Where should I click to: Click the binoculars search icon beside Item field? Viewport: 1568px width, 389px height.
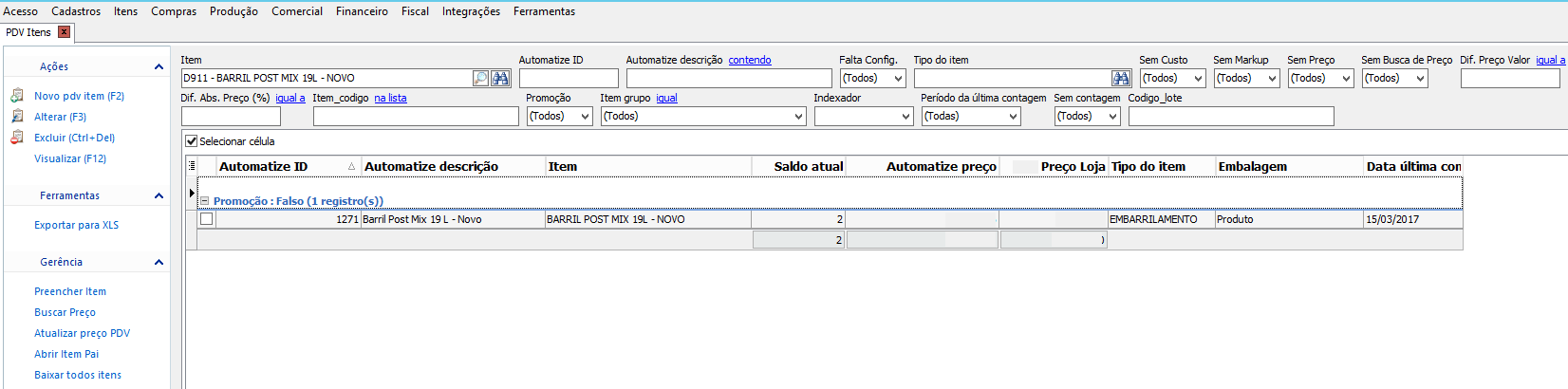tap(501, 78)
